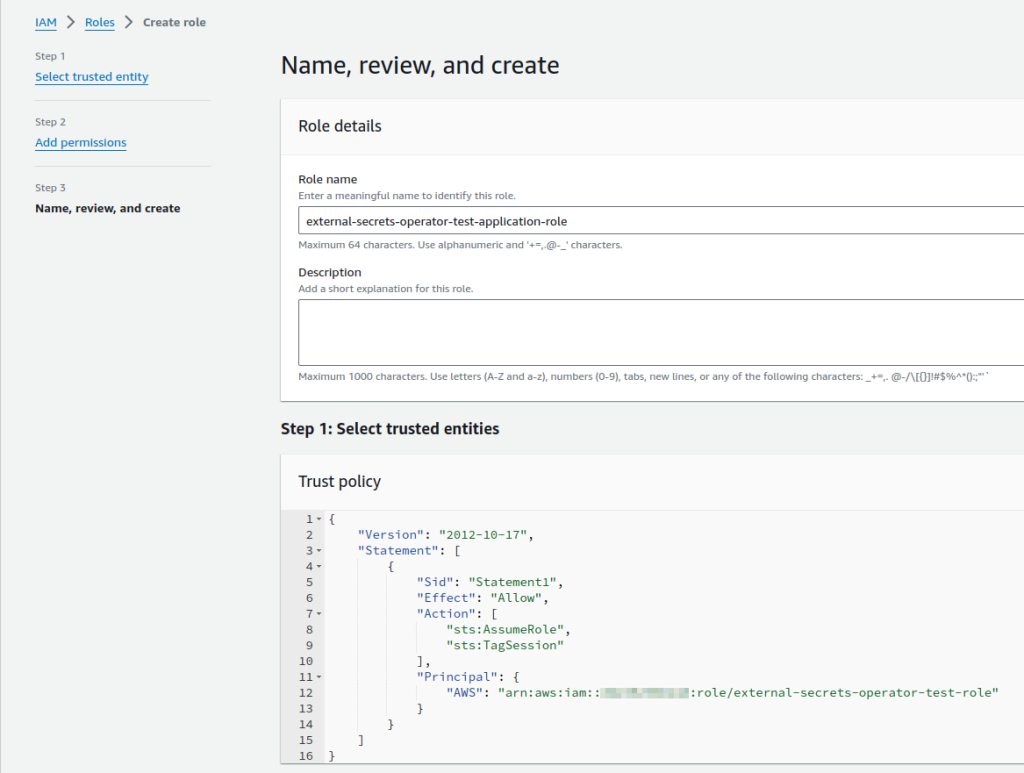Viewport: 1024px width, 773px height.
Task: Click the "Allow" value
Action: pyautogui.click(x=516, y=598)
